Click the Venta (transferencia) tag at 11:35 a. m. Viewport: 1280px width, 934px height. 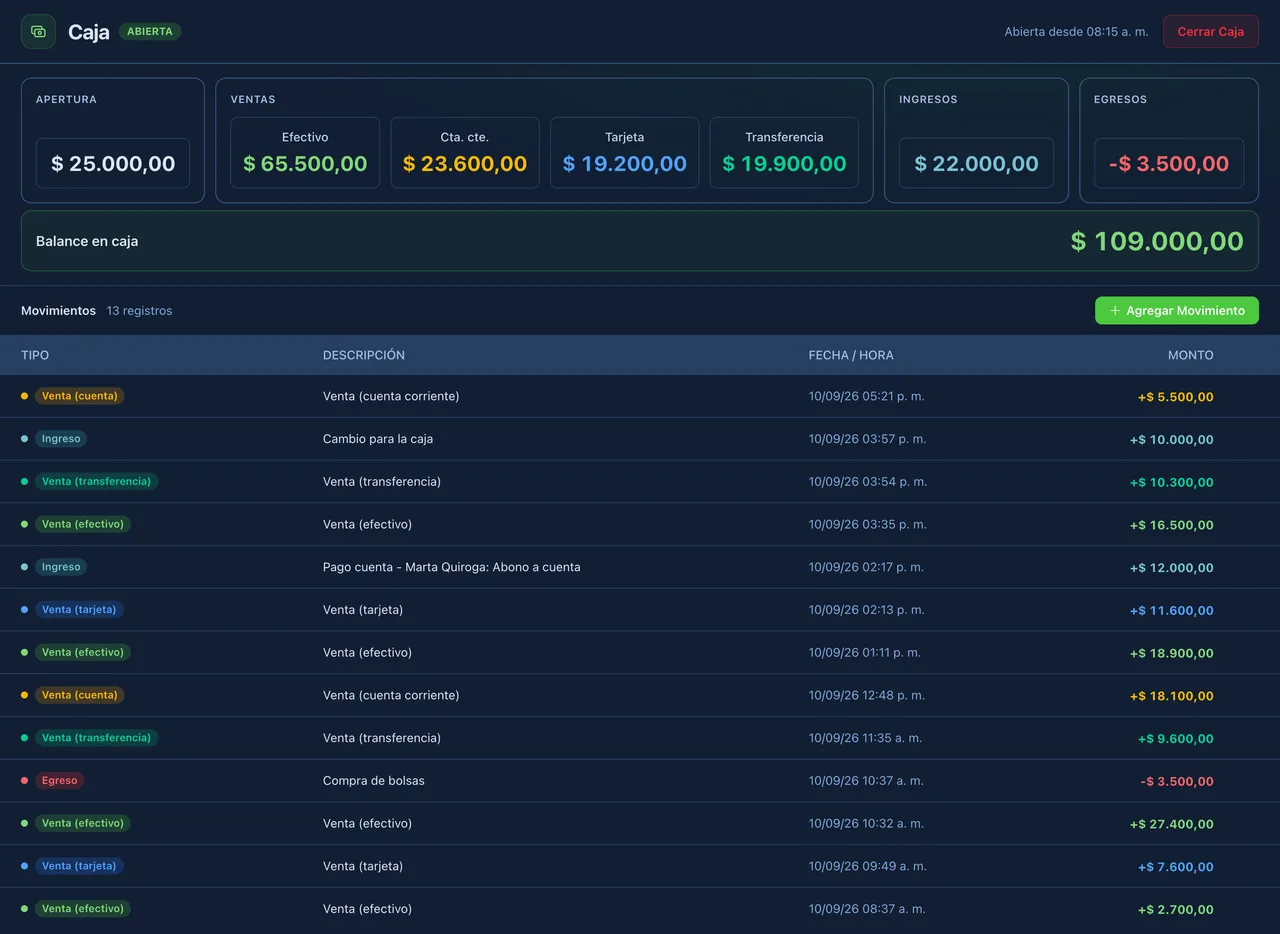click(96, 738)
